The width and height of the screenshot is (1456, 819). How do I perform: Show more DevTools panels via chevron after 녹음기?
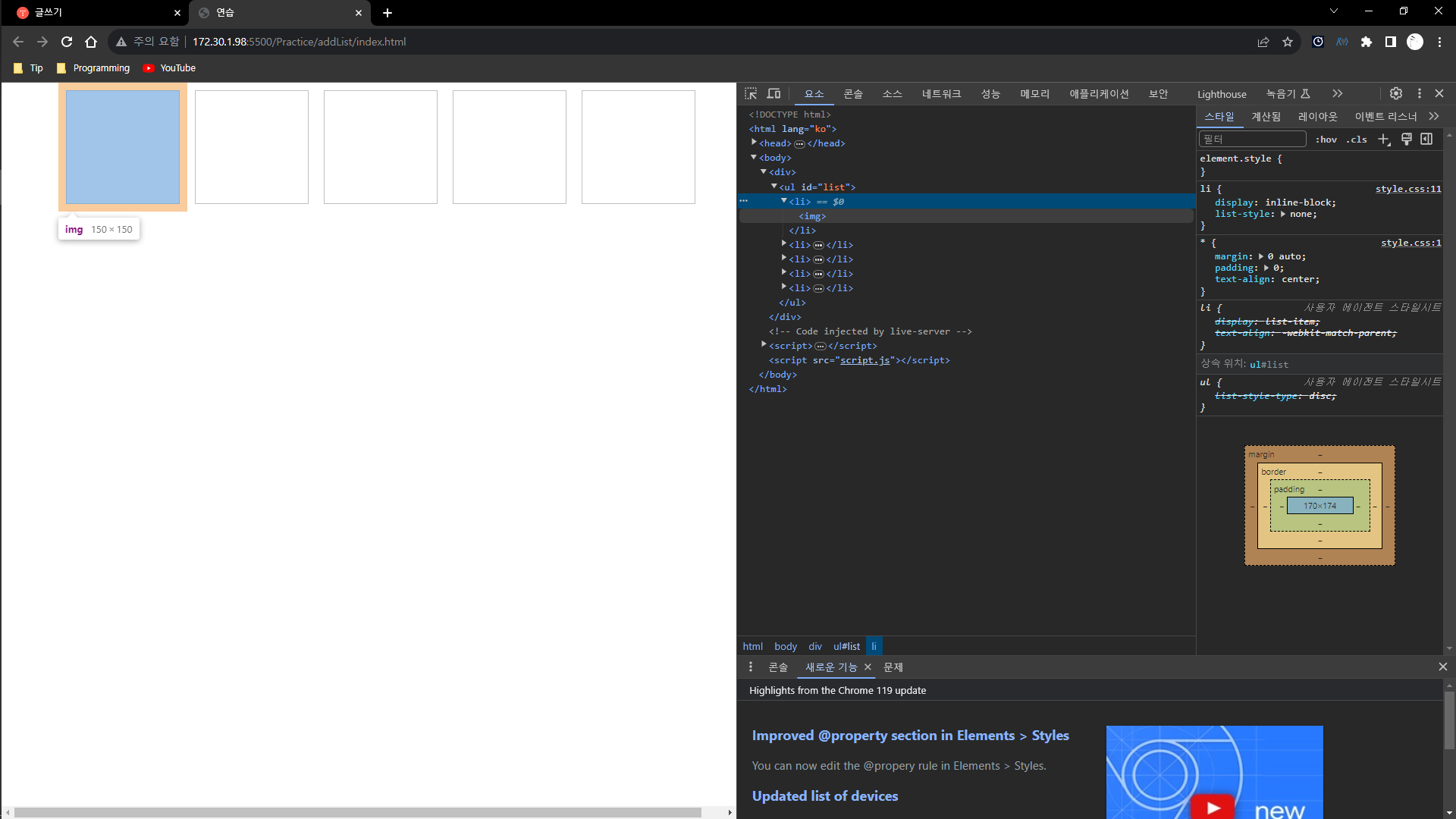[x=1338, y=93]
